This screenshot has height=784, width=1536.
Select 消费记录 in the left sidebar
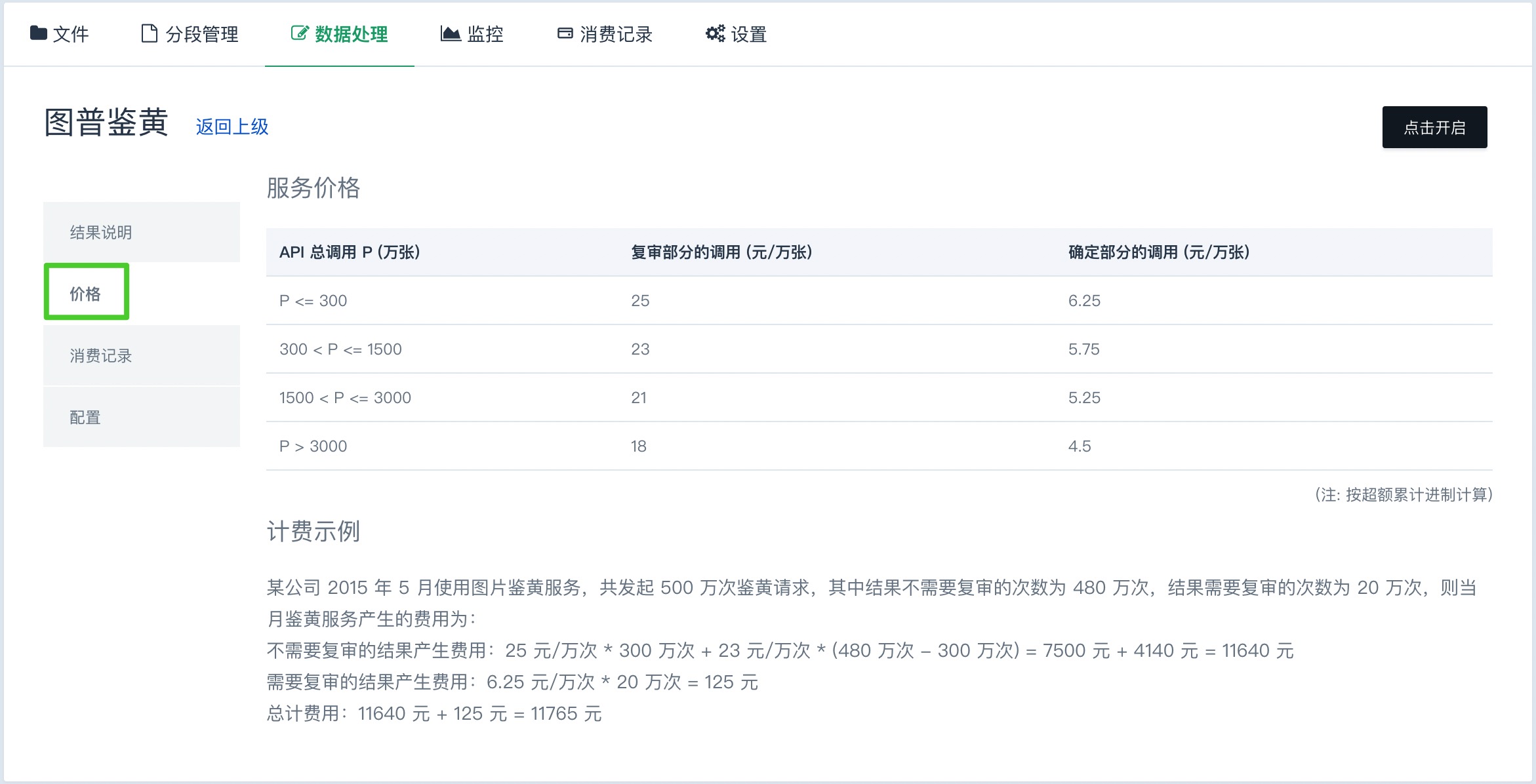click(x=142, y=355)
